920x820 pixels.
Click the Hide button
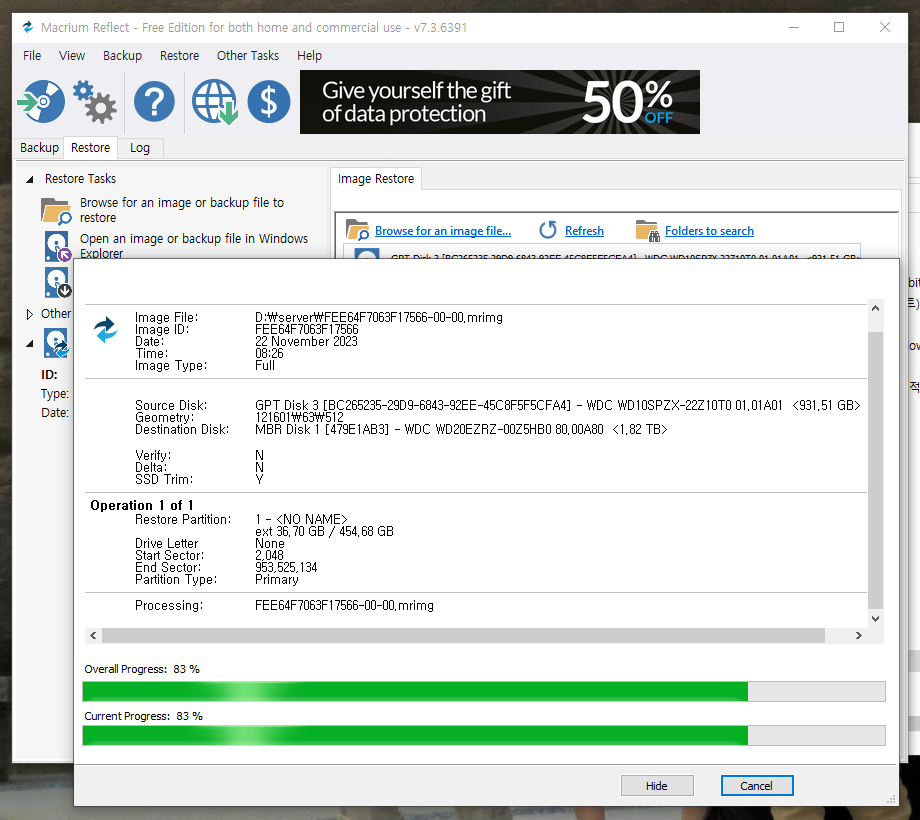[657, 785]
